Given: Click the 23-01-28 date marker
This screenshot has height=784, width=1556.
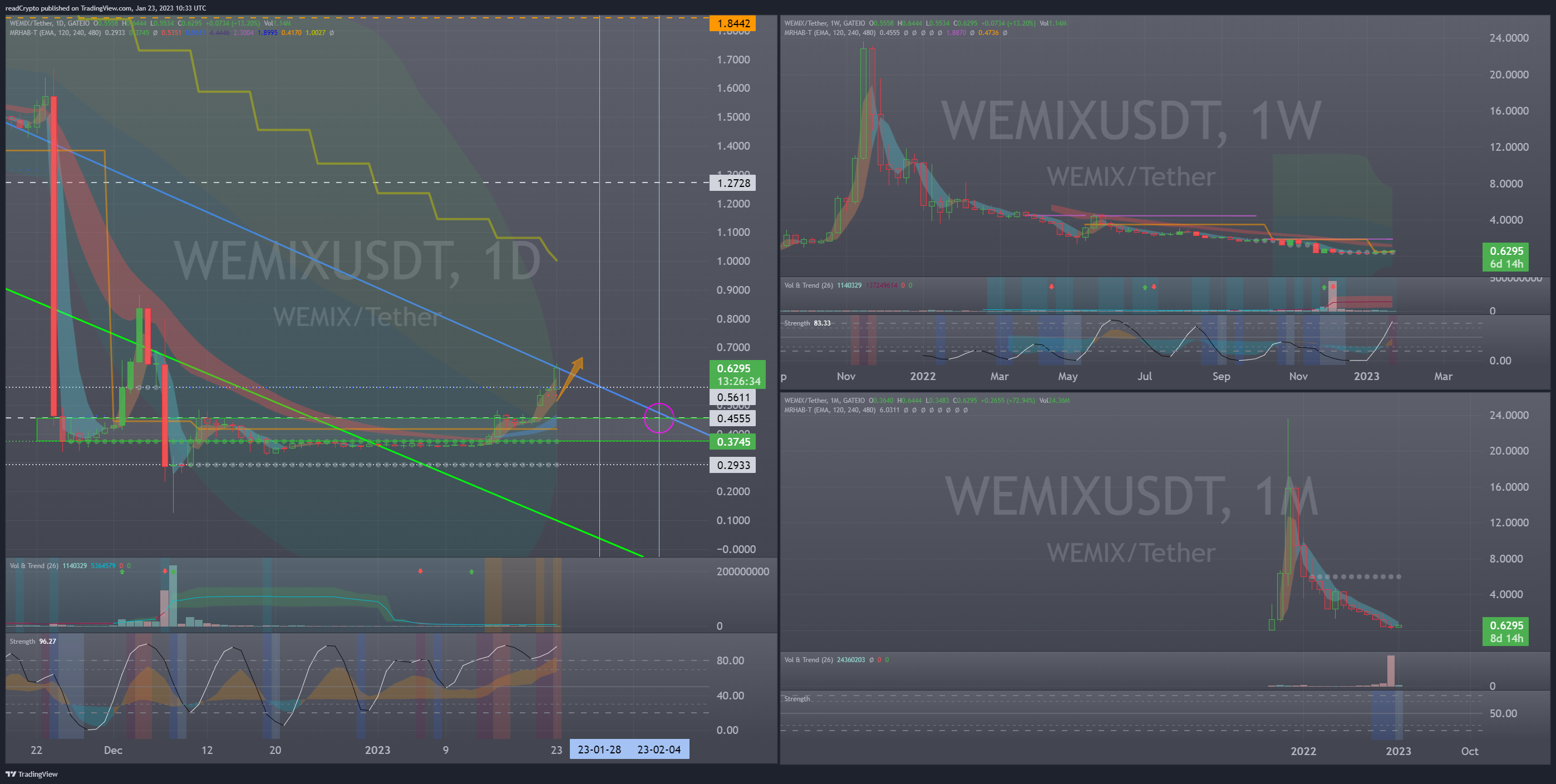Looking at the screenshot, I should (599, 750).
